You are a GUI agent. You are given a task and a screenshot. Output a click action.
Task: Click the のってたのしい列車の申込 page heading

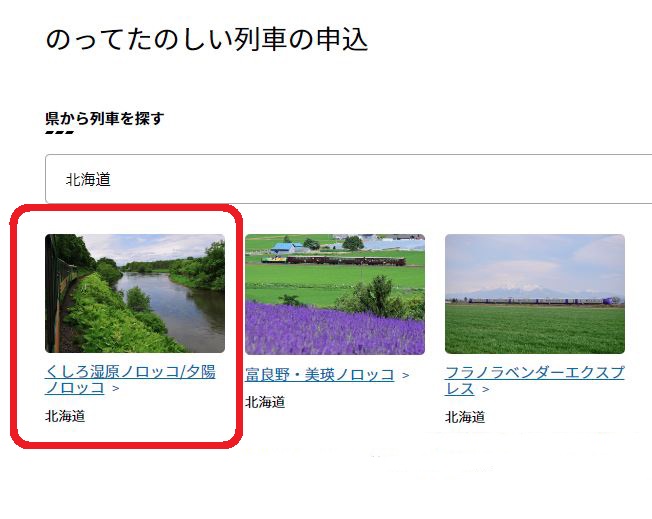pos(207,40)
